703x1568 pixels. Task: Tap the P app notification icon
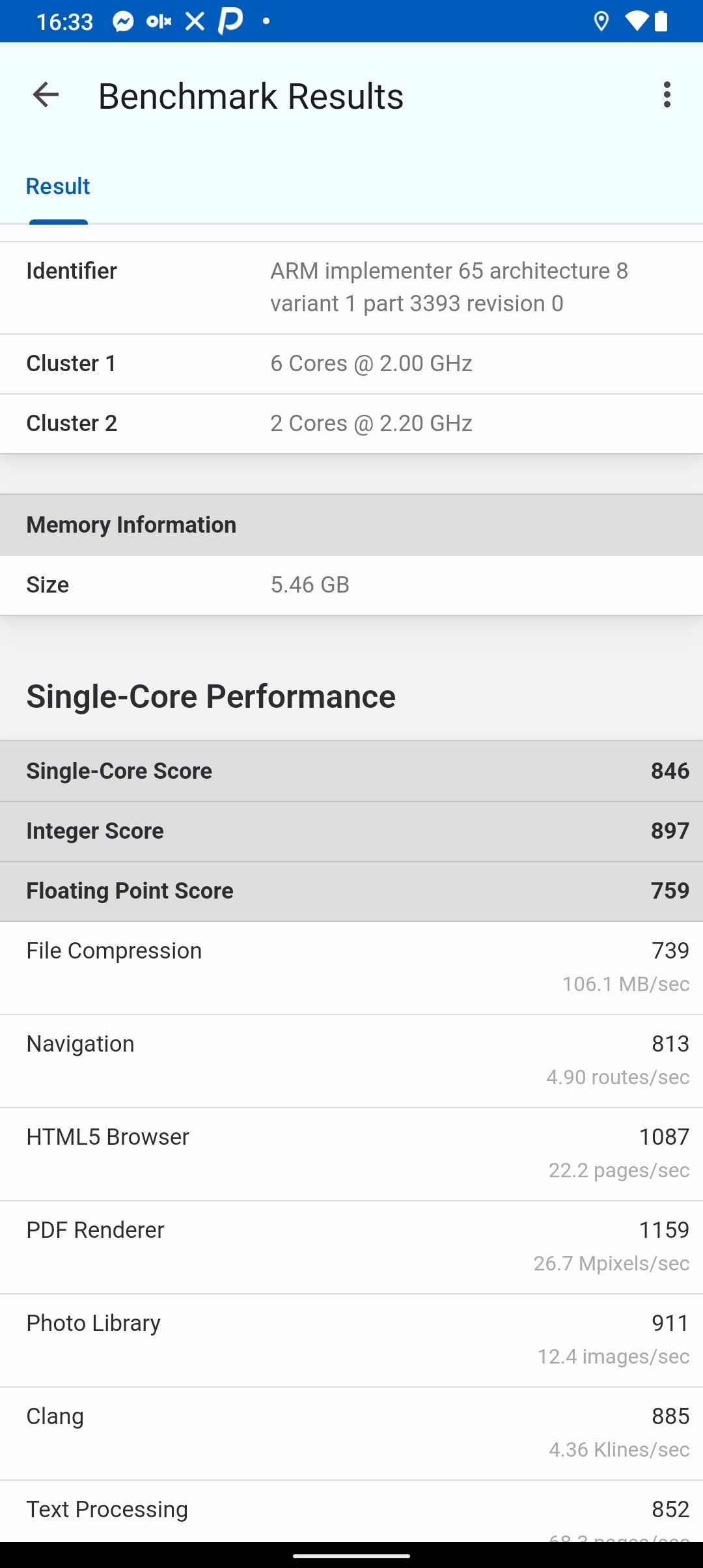point(230,21)
